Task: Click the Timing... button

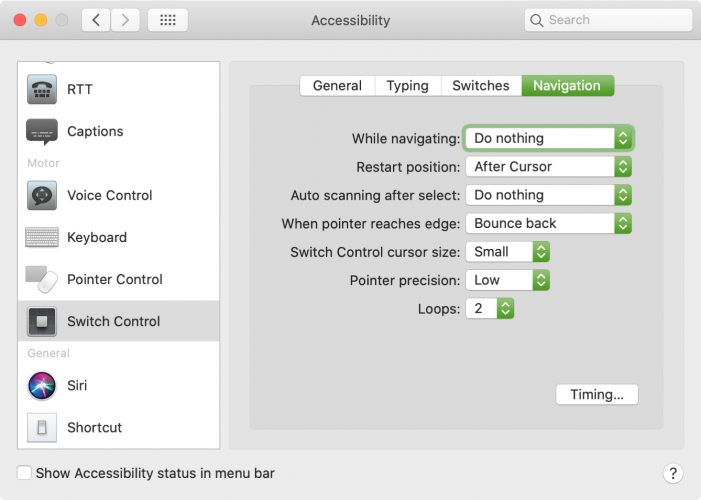Action: pos(596,394)
